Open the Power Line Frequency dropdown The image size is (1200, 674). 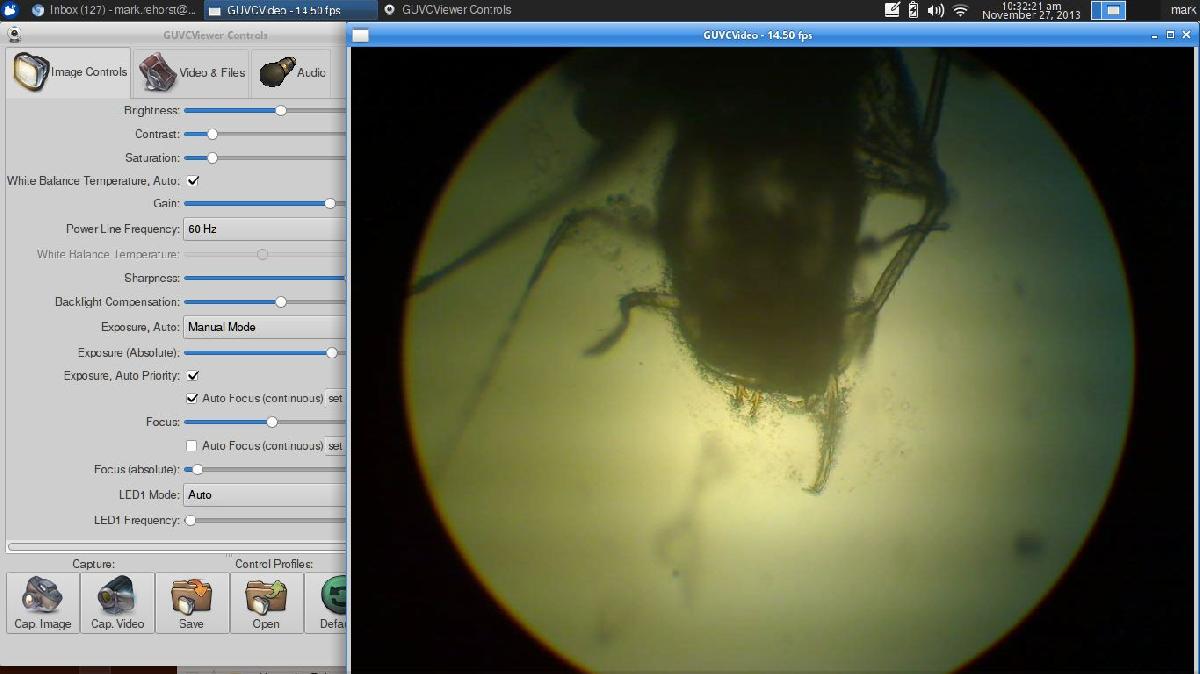[x=264, y=229]
